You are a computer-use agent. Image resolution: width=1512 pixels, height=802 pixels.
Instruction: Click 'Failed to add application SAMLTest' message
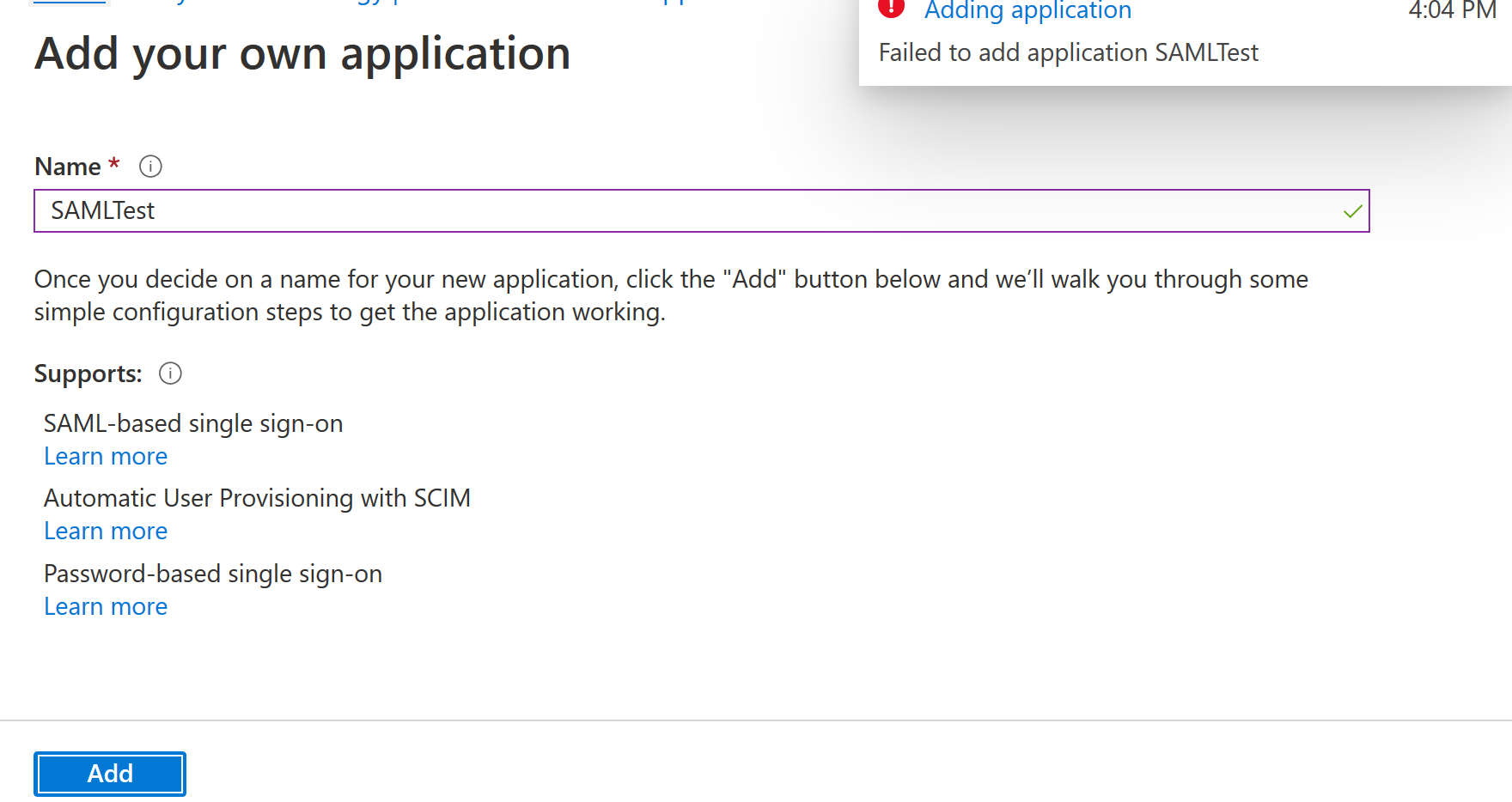click(x=1068, y=53)
